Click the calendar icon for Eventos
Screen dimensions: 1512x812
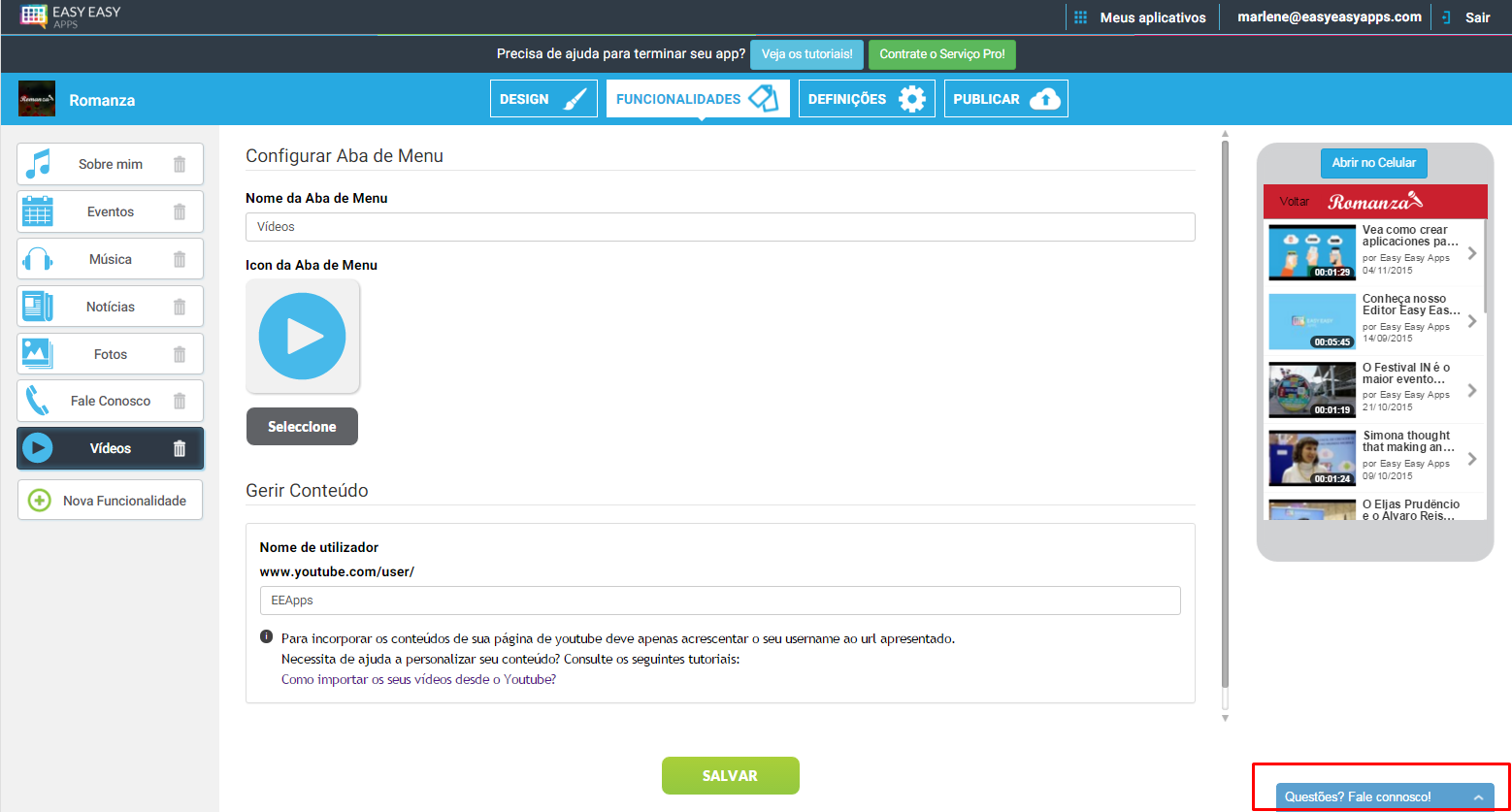(37, 211)
